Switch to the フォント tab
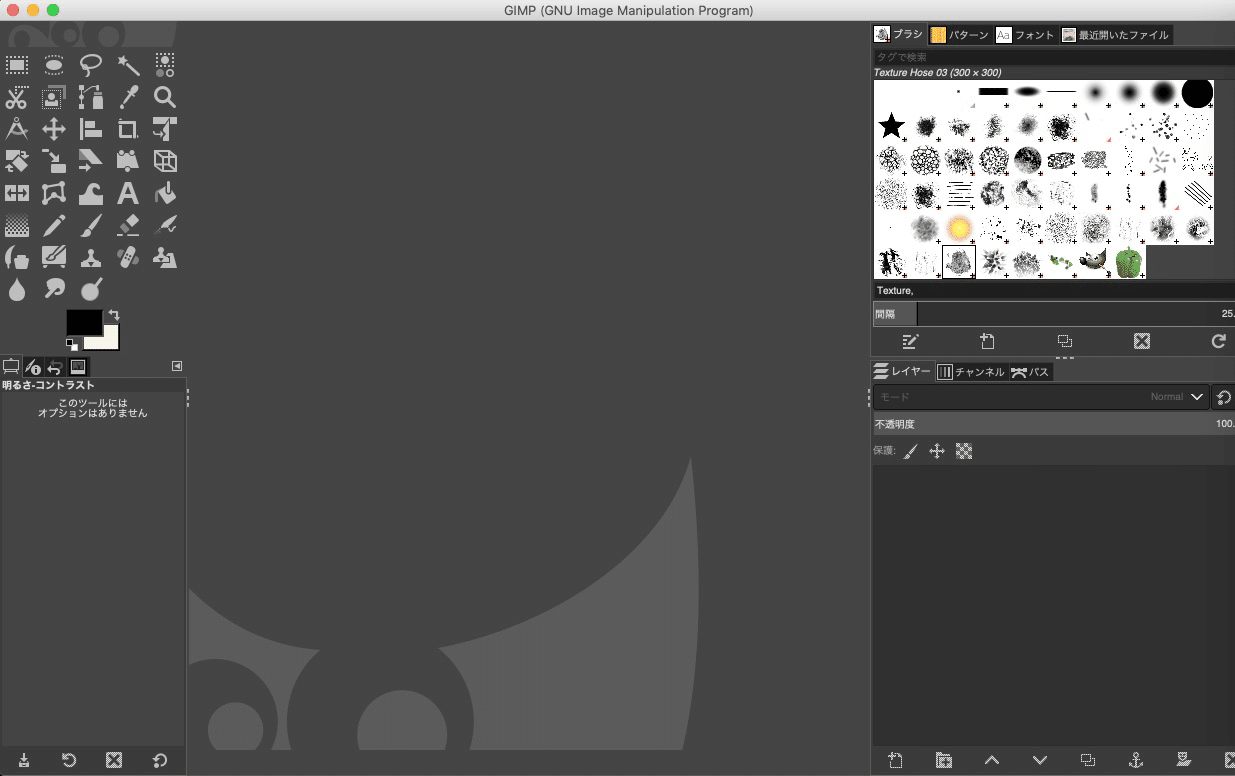Screen dimensions: 1235x776 click(1025, 34)
